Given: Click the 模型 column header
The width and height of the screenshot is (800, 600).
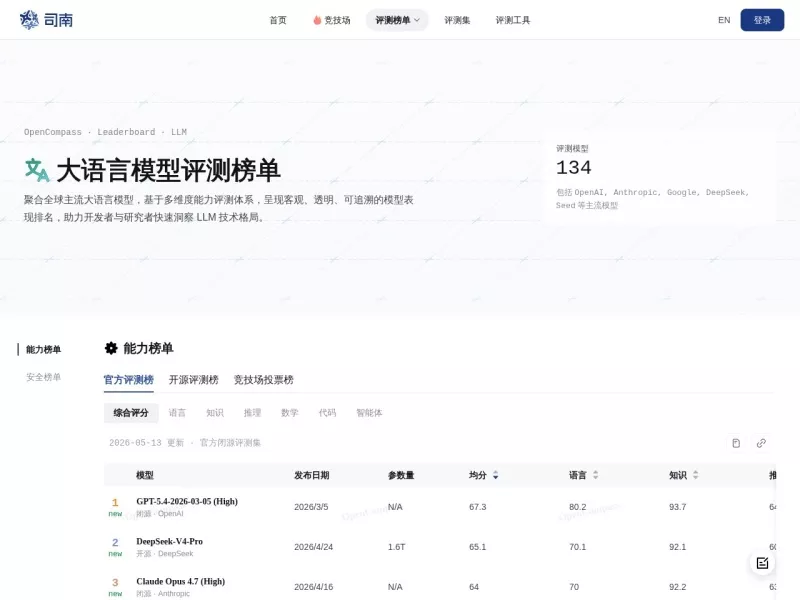Looking at the screenshot, I should pyautogui.click(x=144, y=475).
